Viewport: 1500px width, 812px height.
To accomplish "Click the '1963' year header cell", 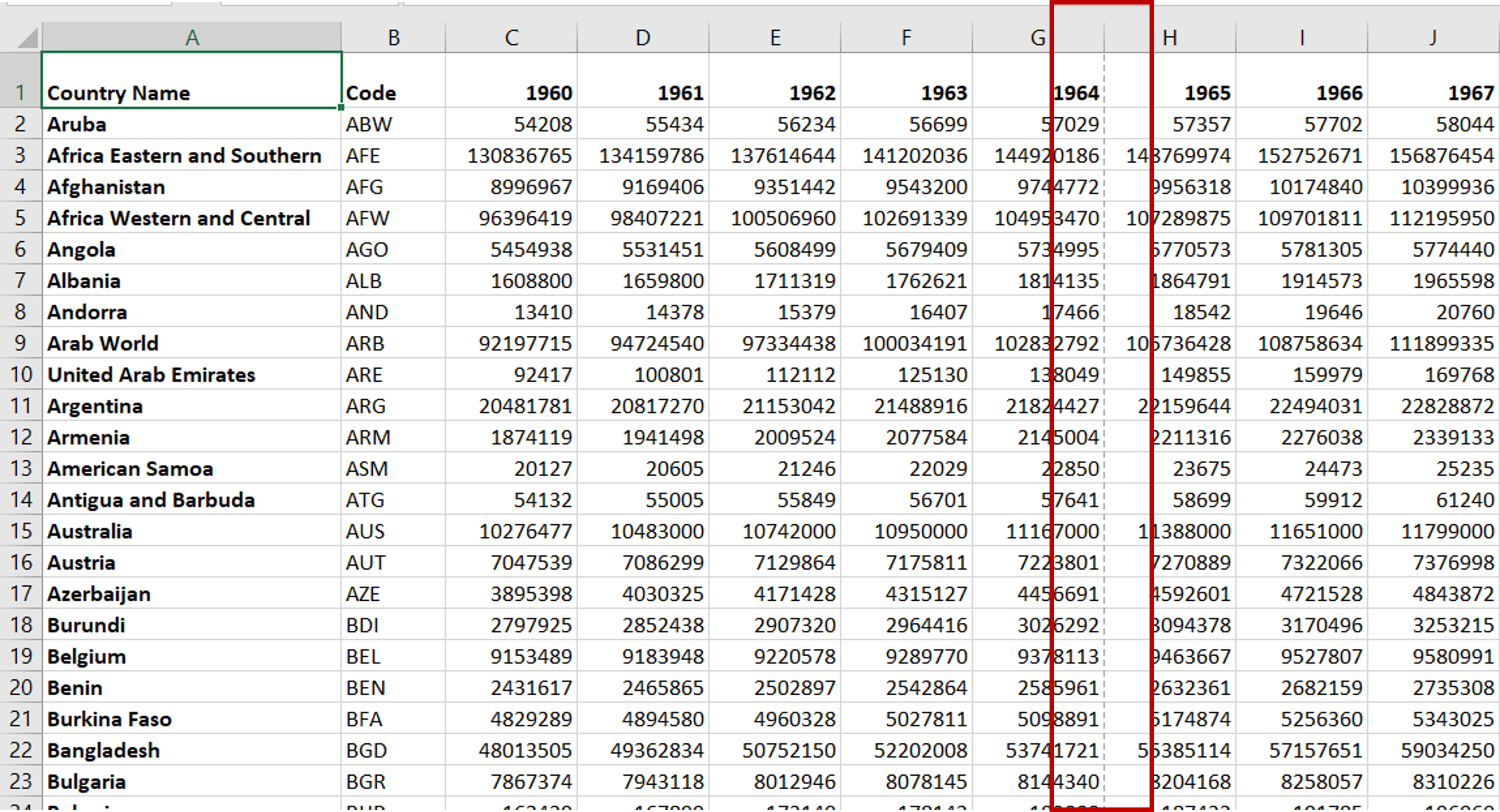I will (x=906, y=80).
